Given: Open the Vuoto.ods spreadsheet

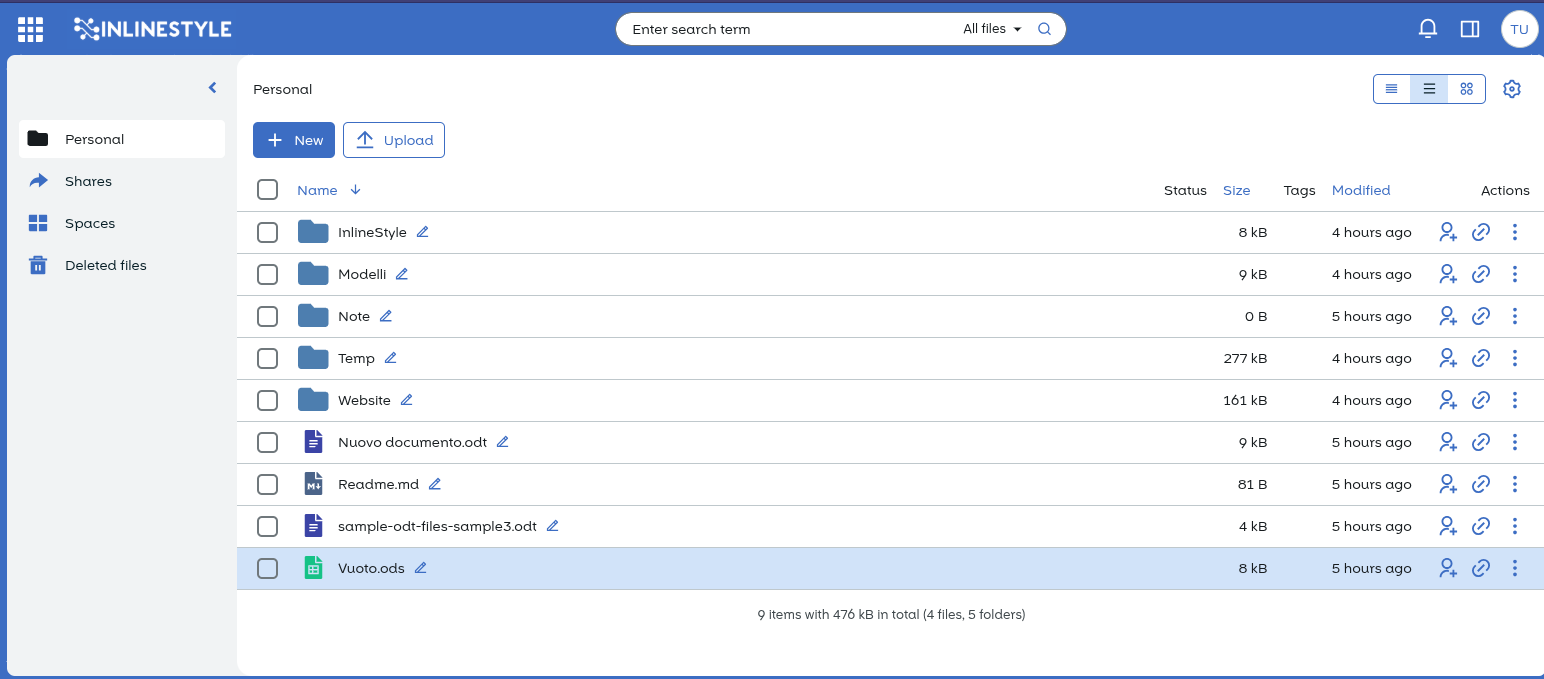Looking at the screenshot, I should (x=371, y=568).
